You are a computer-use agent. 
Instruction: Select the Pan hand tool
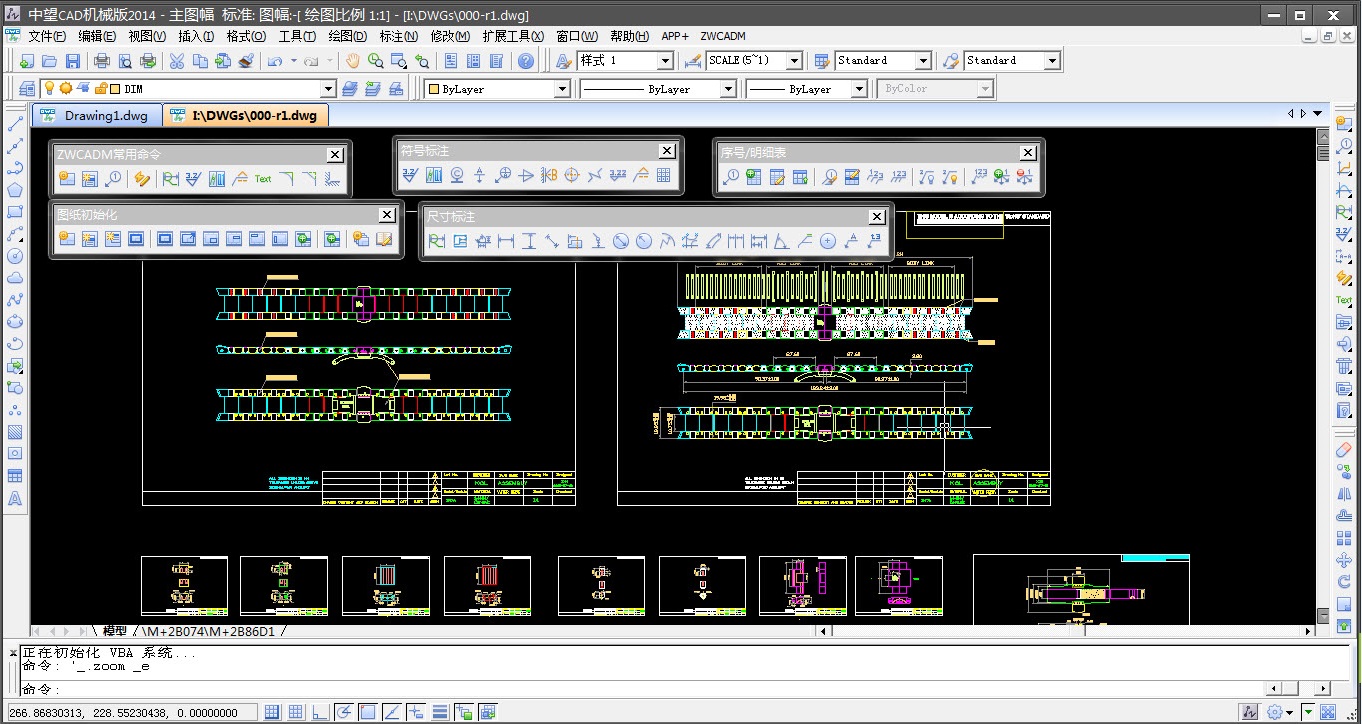pyautogui.click(x=352, y=61)
